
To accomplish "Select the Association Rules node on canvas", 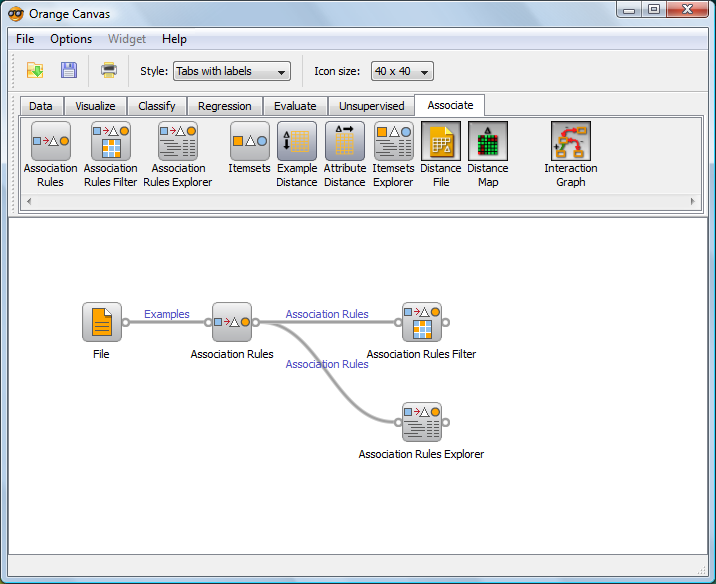I will click(x=232, y=322).
